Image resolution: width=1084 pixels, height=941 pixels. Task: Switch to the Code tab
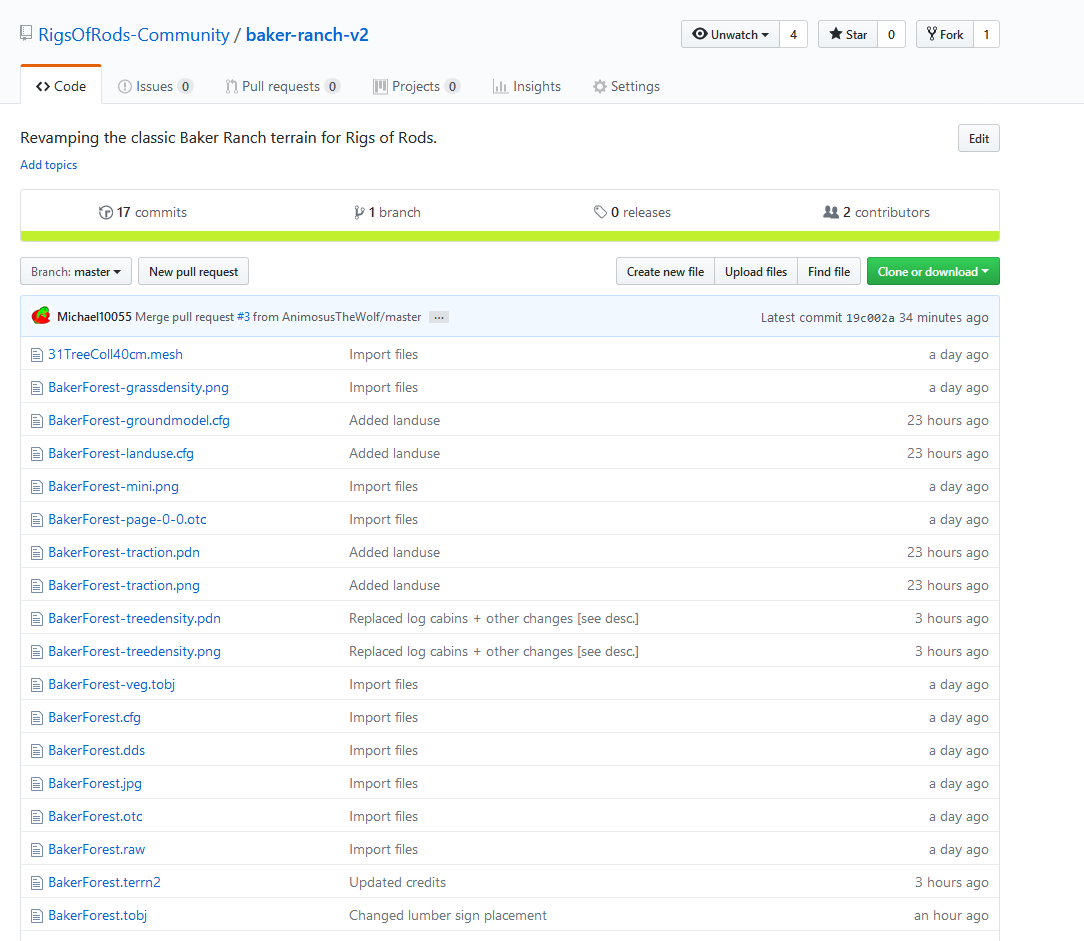tap(61, 86)
